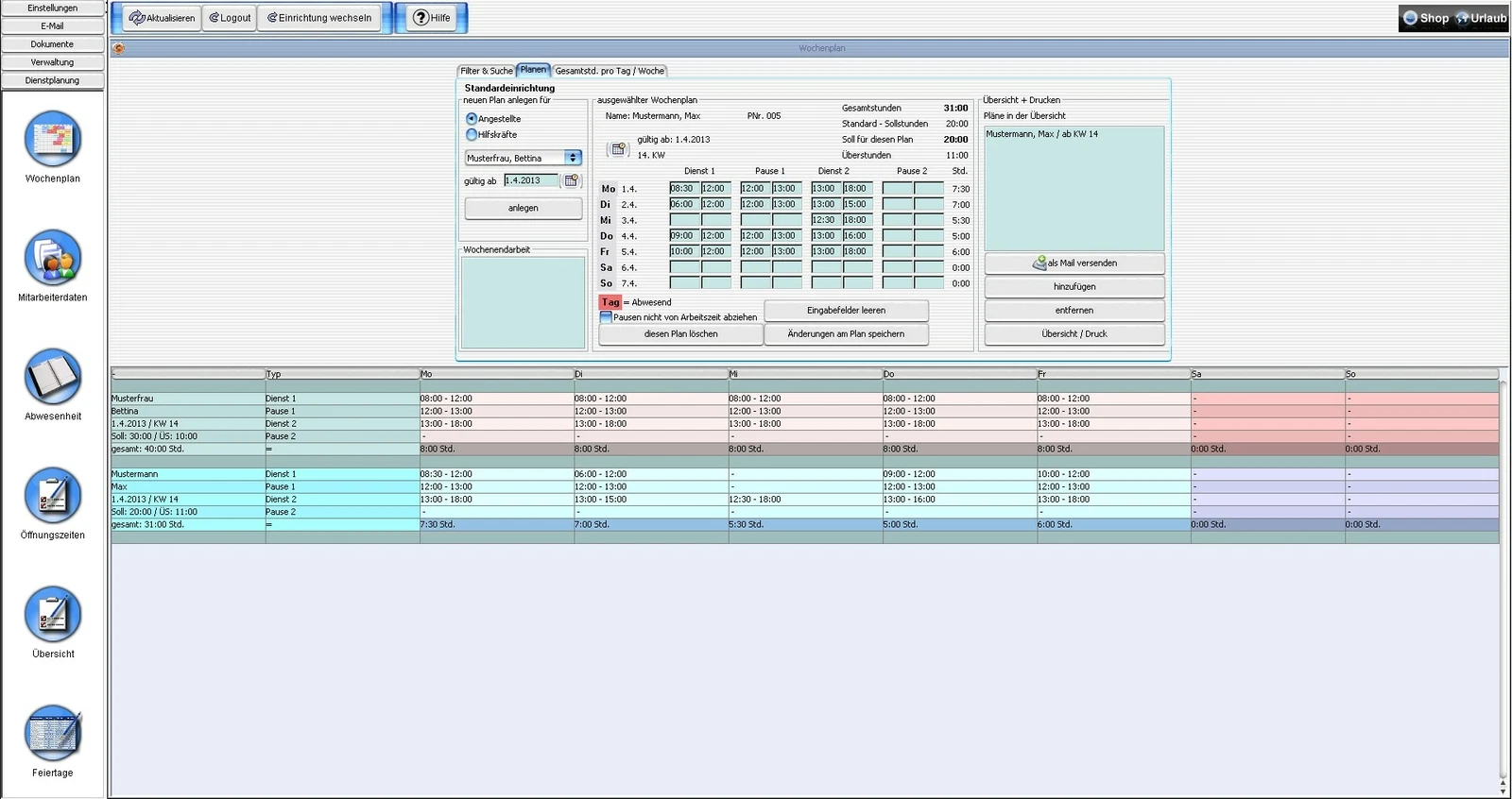Click the small orange icon beside Wochenplan title
Screen dimensions: 1512x799
(x=118, y=48)
